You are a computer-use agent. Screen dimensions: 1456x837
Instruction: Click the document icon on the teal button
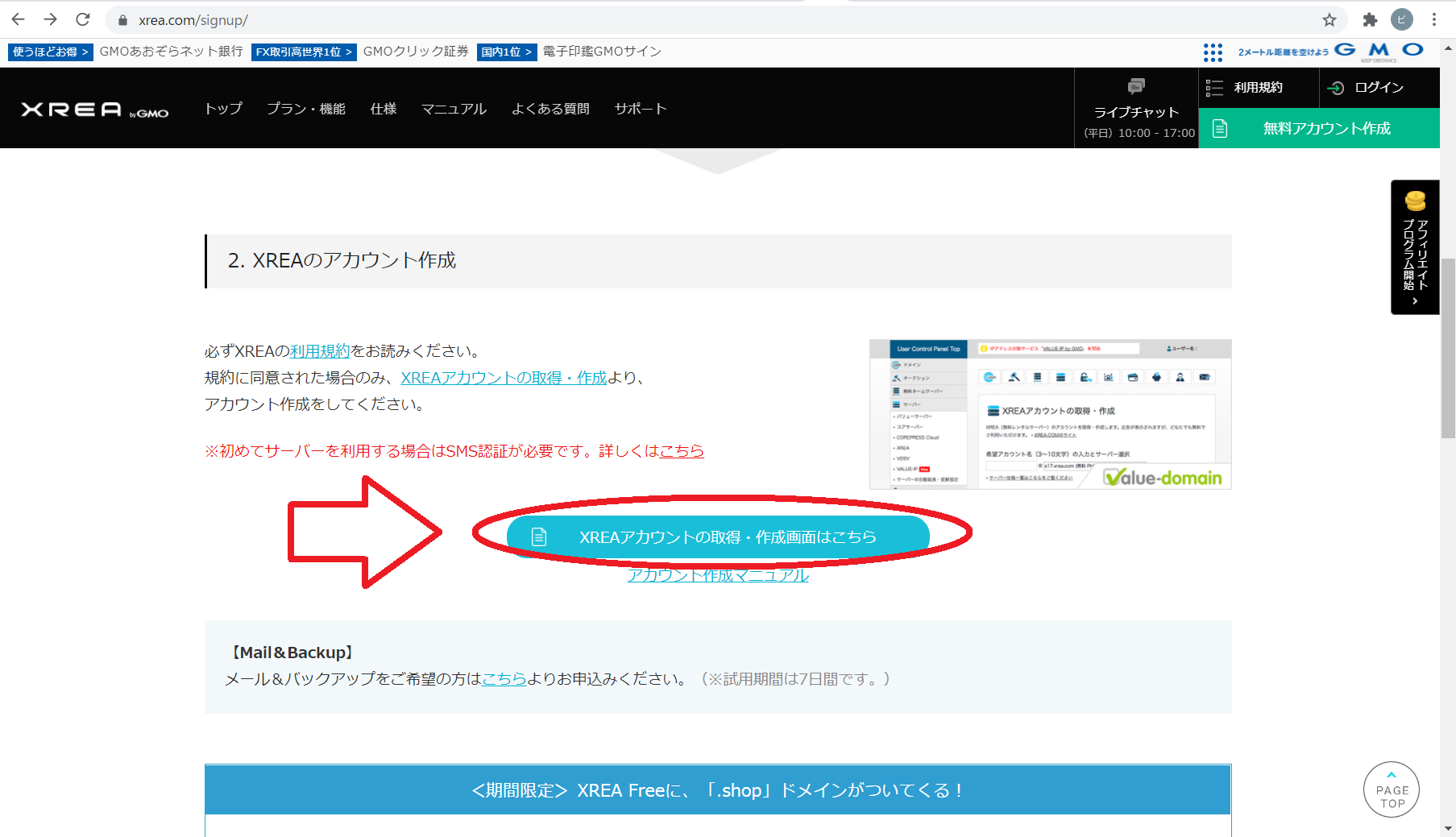click(x=539, y=537)
